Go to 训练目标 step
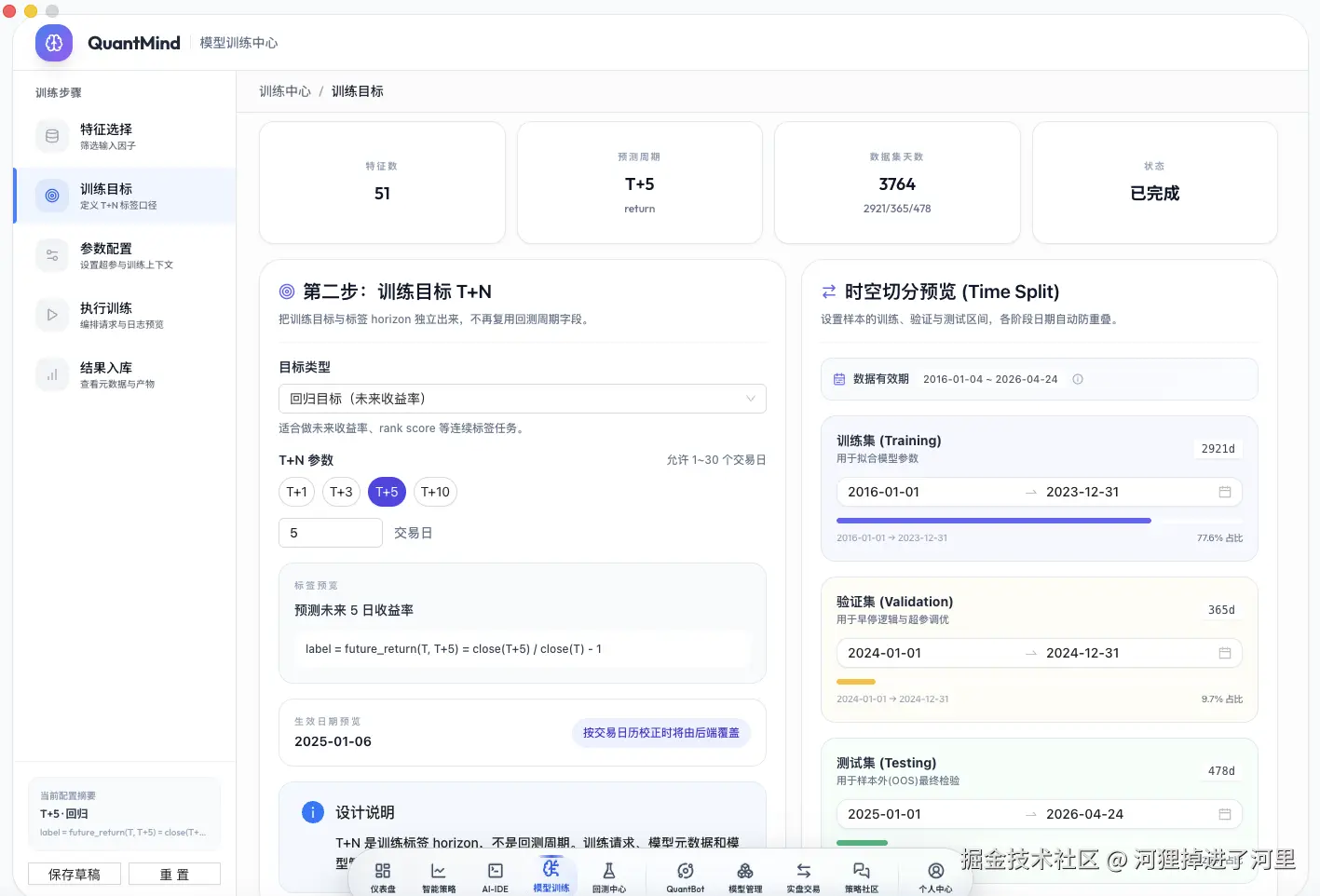Viewport: 1320px width, 896px height. [125, 196]
